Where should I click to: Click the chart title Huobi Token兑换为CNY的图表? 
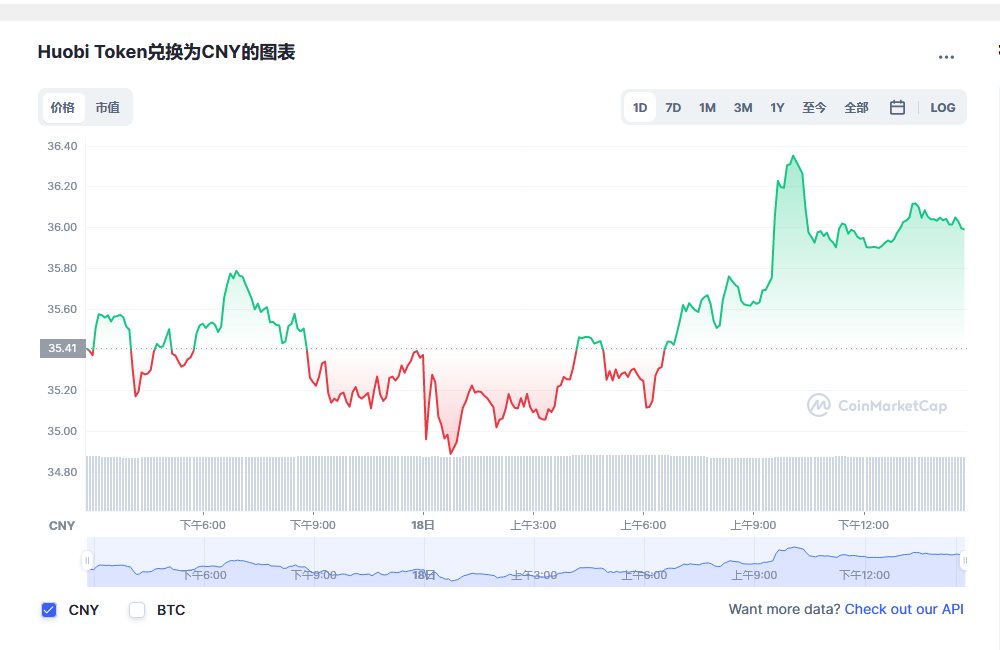pyautogui.click(x=166, y=52)
